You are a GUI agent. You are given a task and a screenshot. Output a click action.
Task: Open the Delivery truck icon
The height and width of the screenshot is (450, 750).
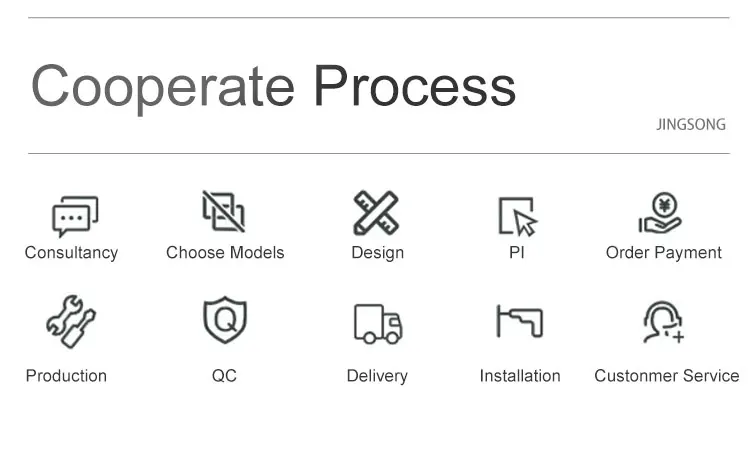[x=378, y=324]
